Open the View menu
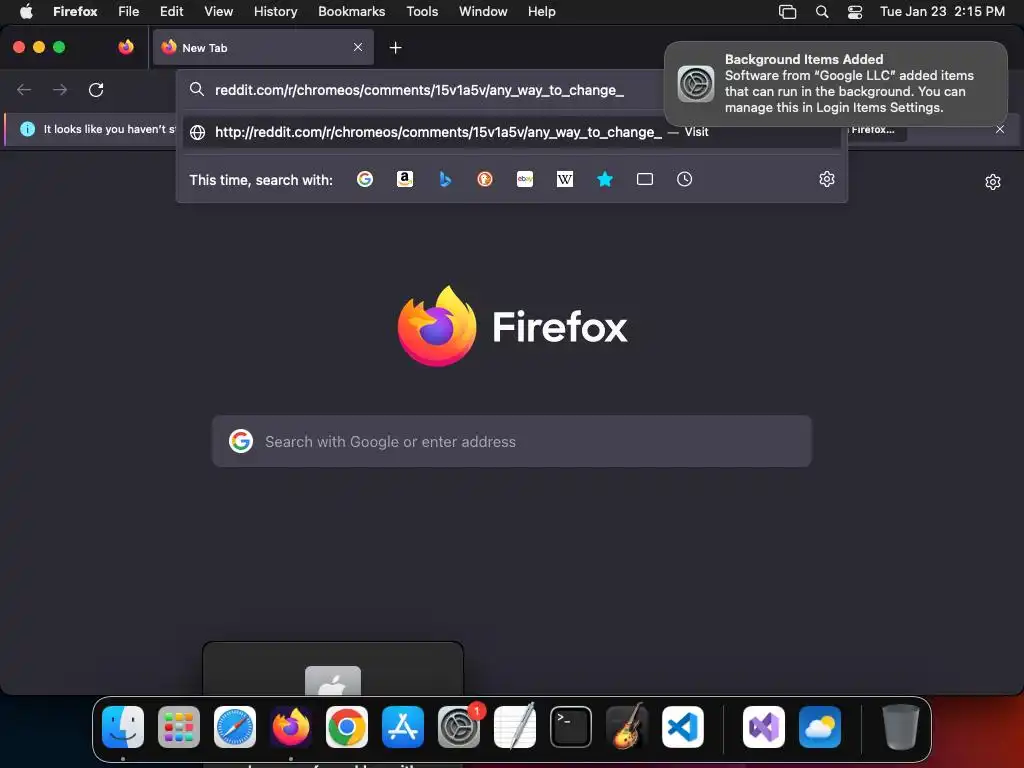1024x768 pixels. pyautogui.click(x=218, y=11)
